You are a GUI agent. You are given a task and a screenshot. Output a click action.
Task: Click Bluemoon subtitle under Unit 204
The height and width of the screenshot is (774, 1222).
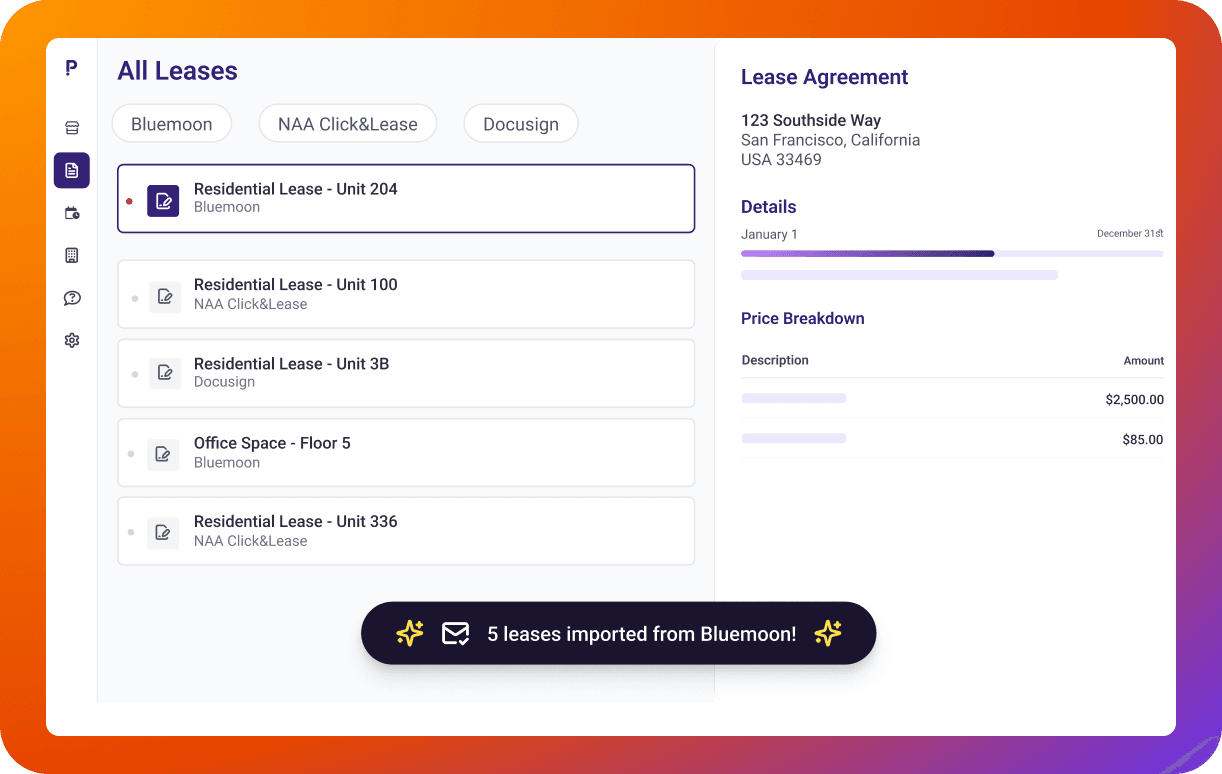click(x=227, y=207)
